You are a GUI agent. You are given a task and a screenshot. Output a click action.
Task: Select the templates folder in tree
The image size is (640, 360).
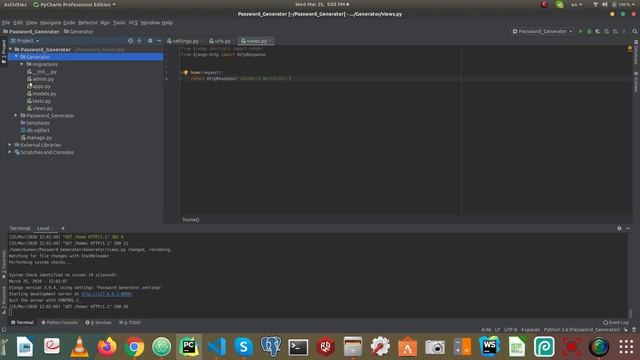pos(35,123)
